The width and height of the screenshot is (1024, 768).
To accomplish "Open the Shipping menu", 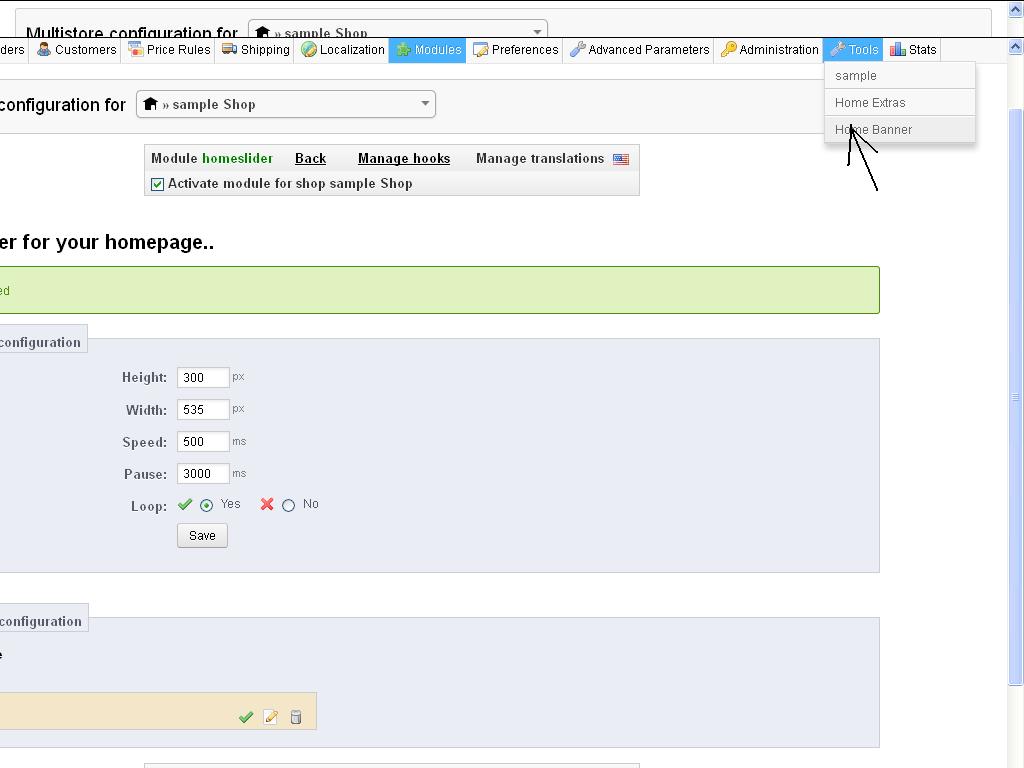I will (255, 50).
